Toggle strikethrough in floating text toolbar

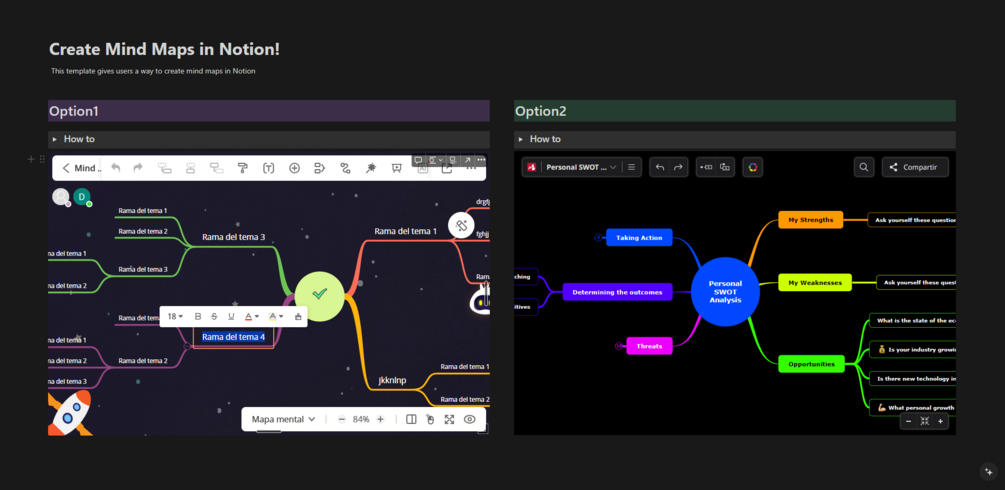click(x=214, y=316)
